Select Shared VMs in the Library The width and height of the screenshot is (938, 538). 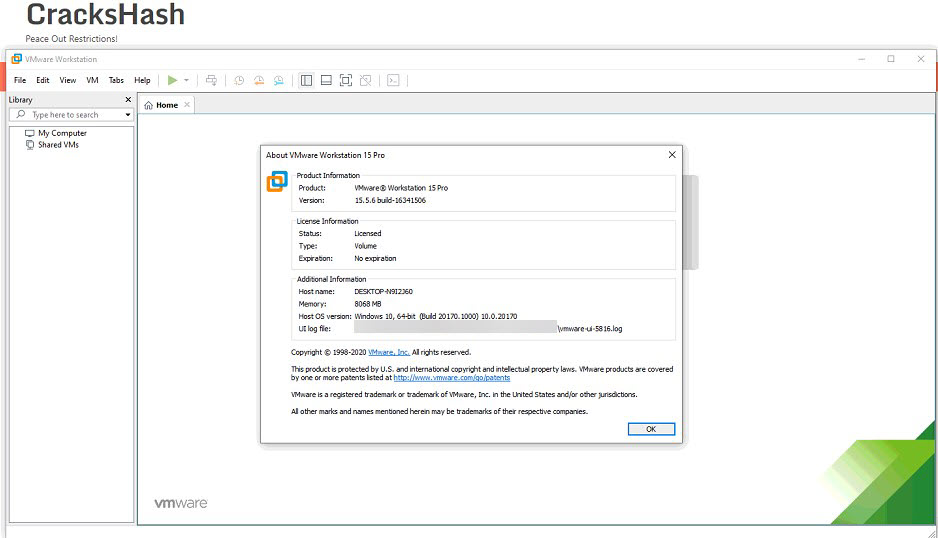[x=58, y=145]
